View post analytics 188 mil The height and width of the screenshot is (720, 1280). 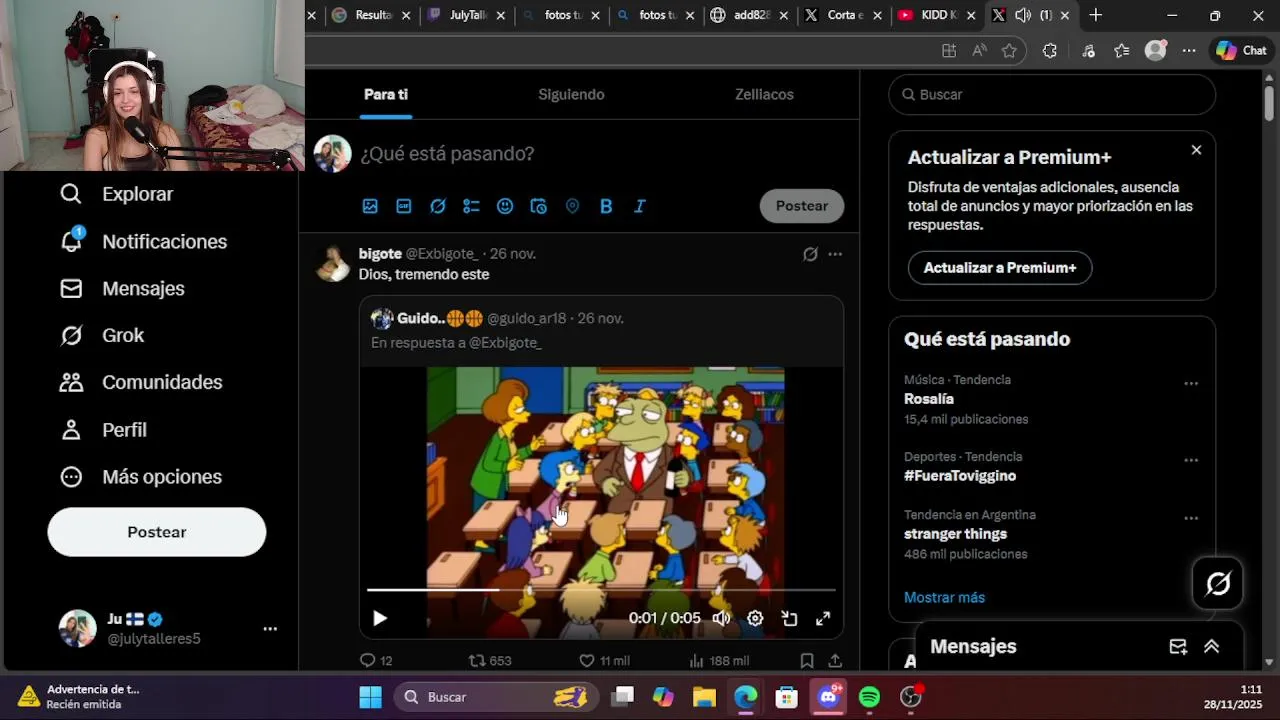[x=719, y=661]
